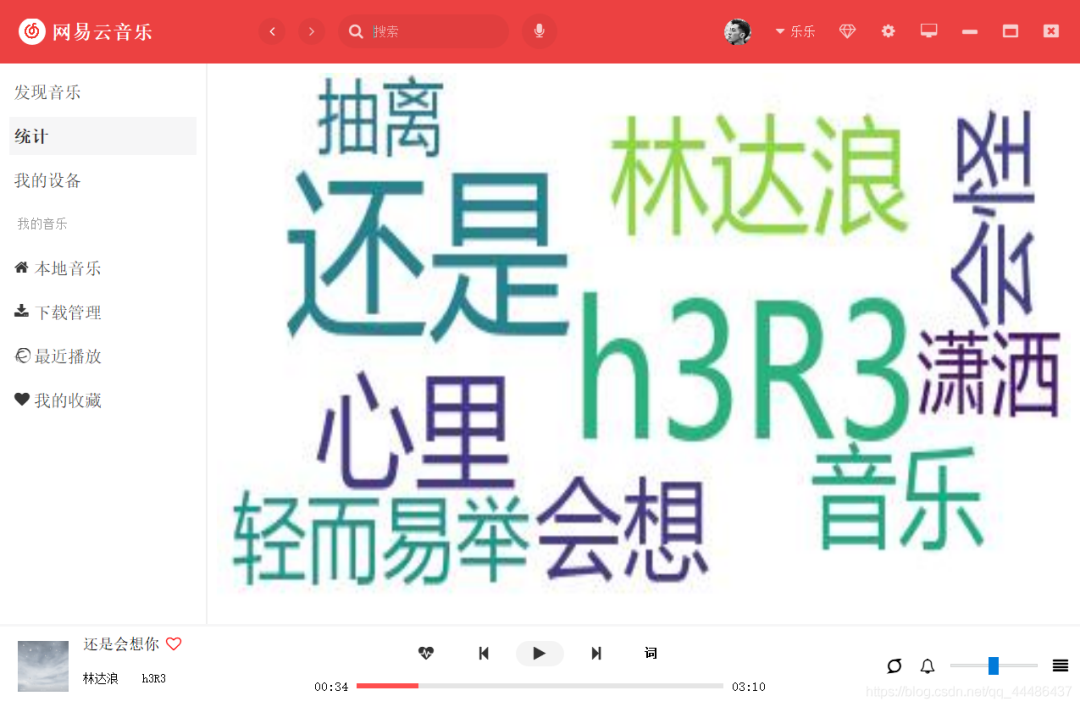Click the word 音乐 in the word cloud
Screen dimensions: 1080x707
898,498
